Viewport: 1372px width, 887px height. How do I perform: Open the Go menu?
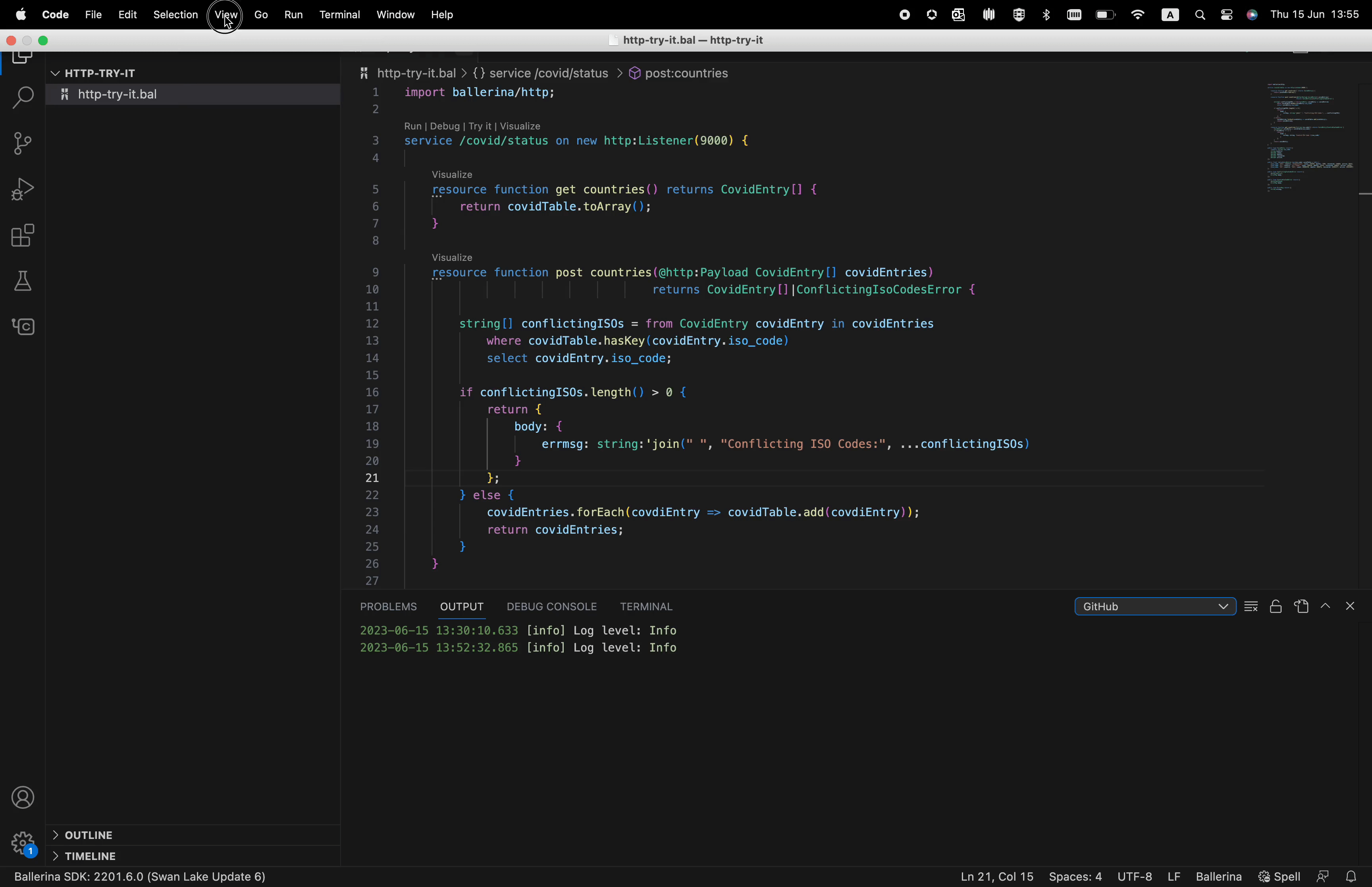coord(261,15)
